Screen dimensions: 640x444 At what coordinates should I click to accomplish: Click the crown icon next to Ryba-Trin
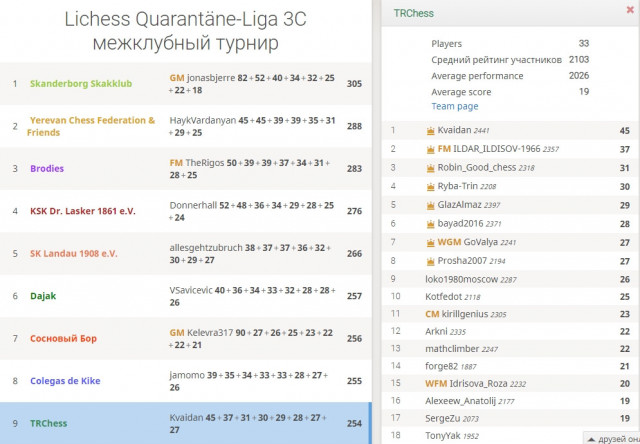(430, 187)
